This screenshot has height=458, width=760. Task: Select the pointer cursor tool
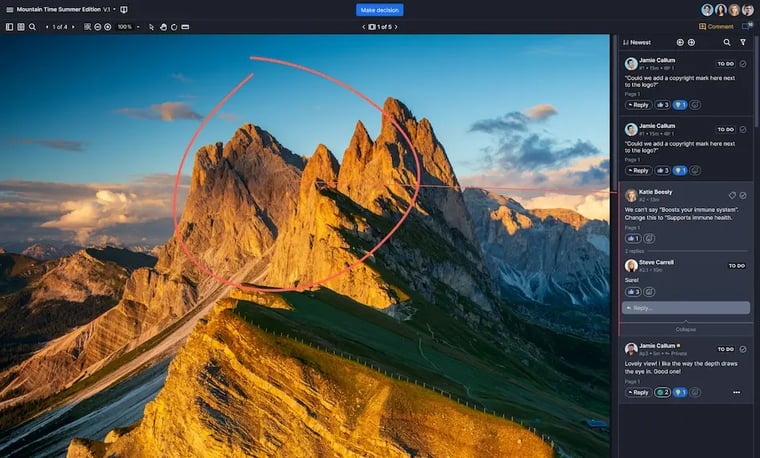point(153,27)
